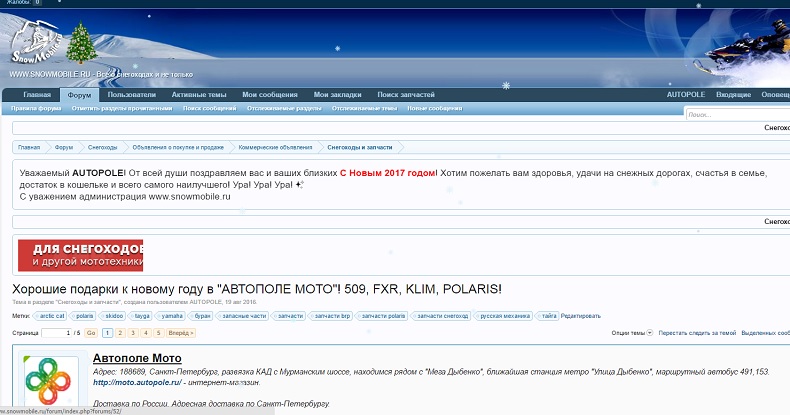Go to page 3

pyautogui.click(x=133, y=333)
